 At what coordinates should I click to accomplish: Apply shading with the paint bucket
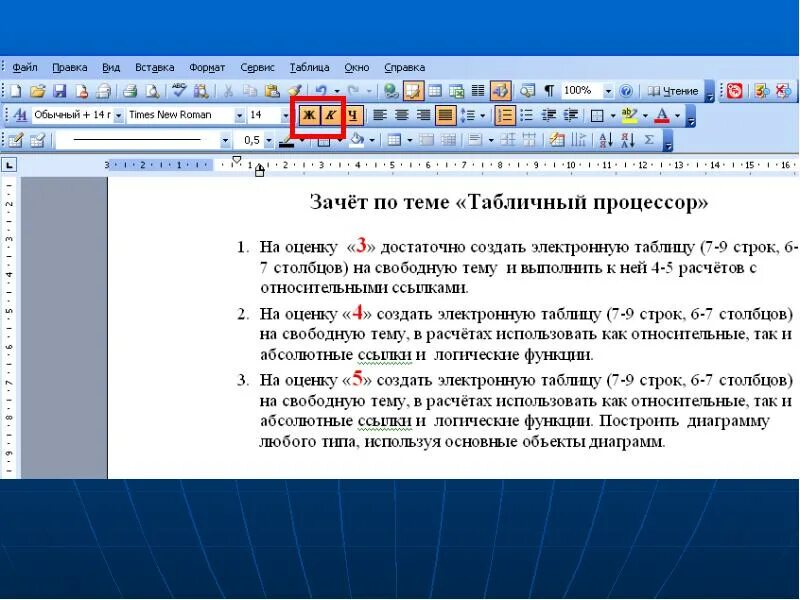pyautogui.click(x=357, y=140)
